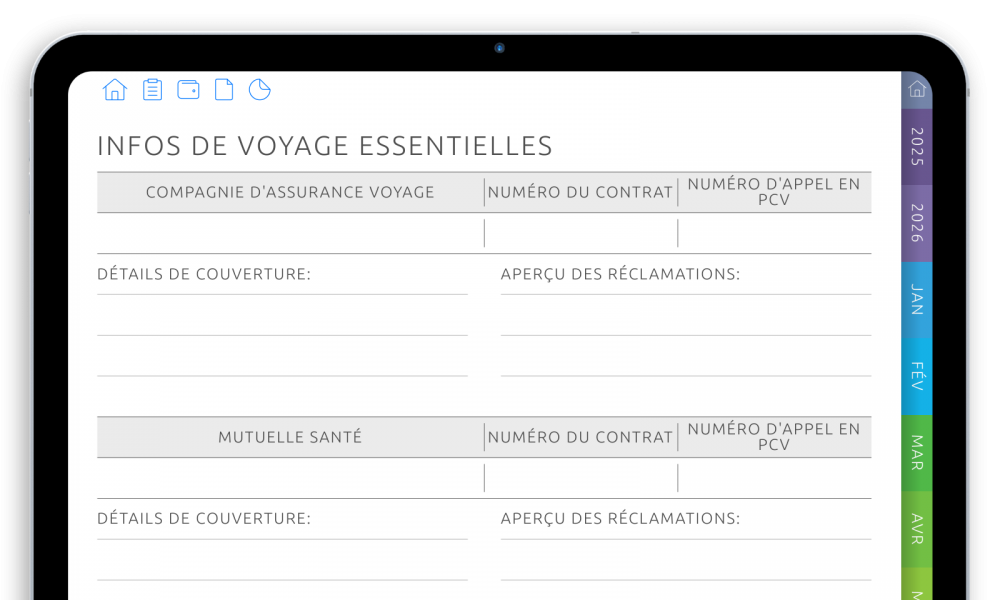Jump to the FÉV month tab
This screenshot has width=1000, height=600.
[917, 377]
